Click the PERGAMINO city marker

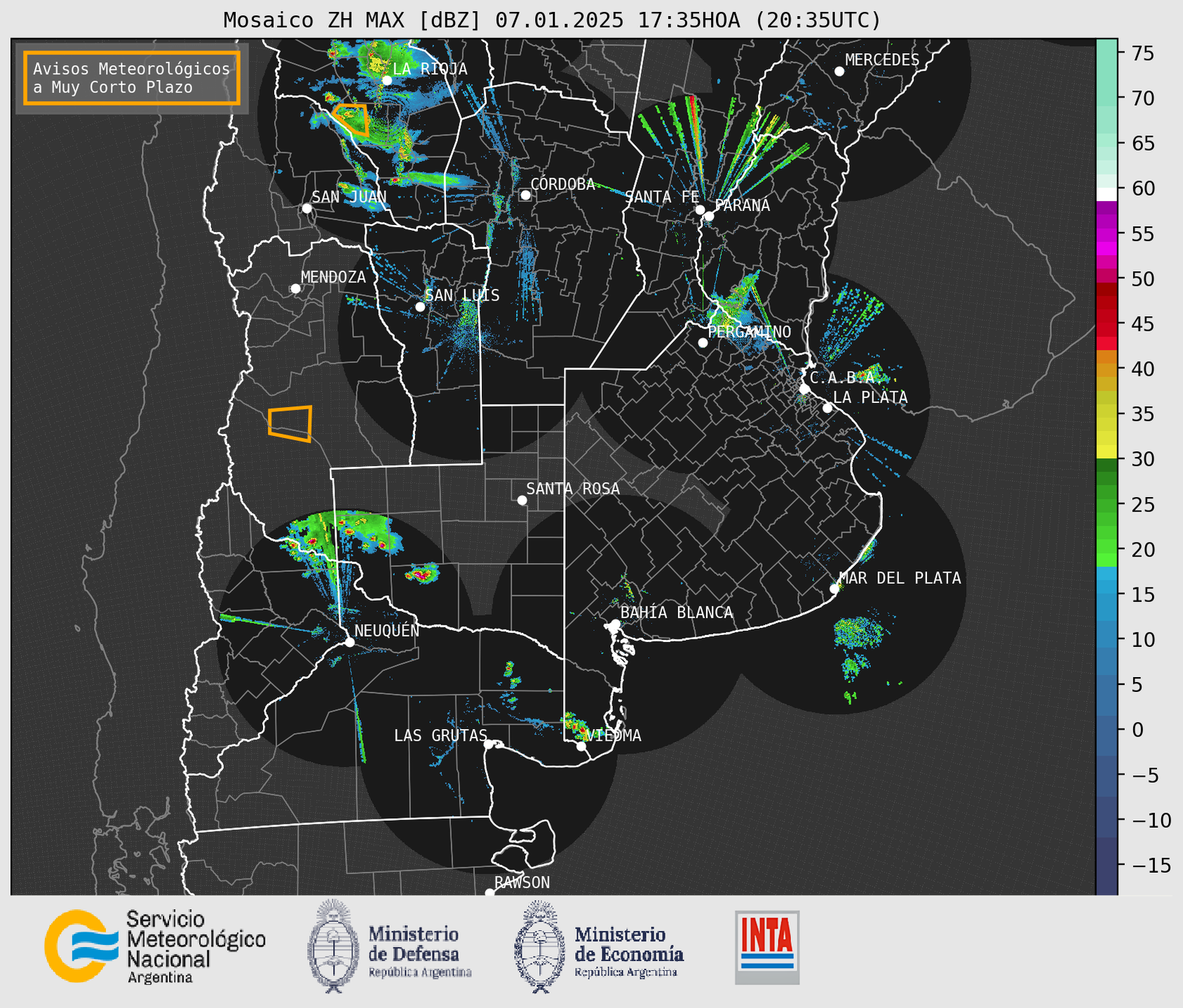click(703, 343)
